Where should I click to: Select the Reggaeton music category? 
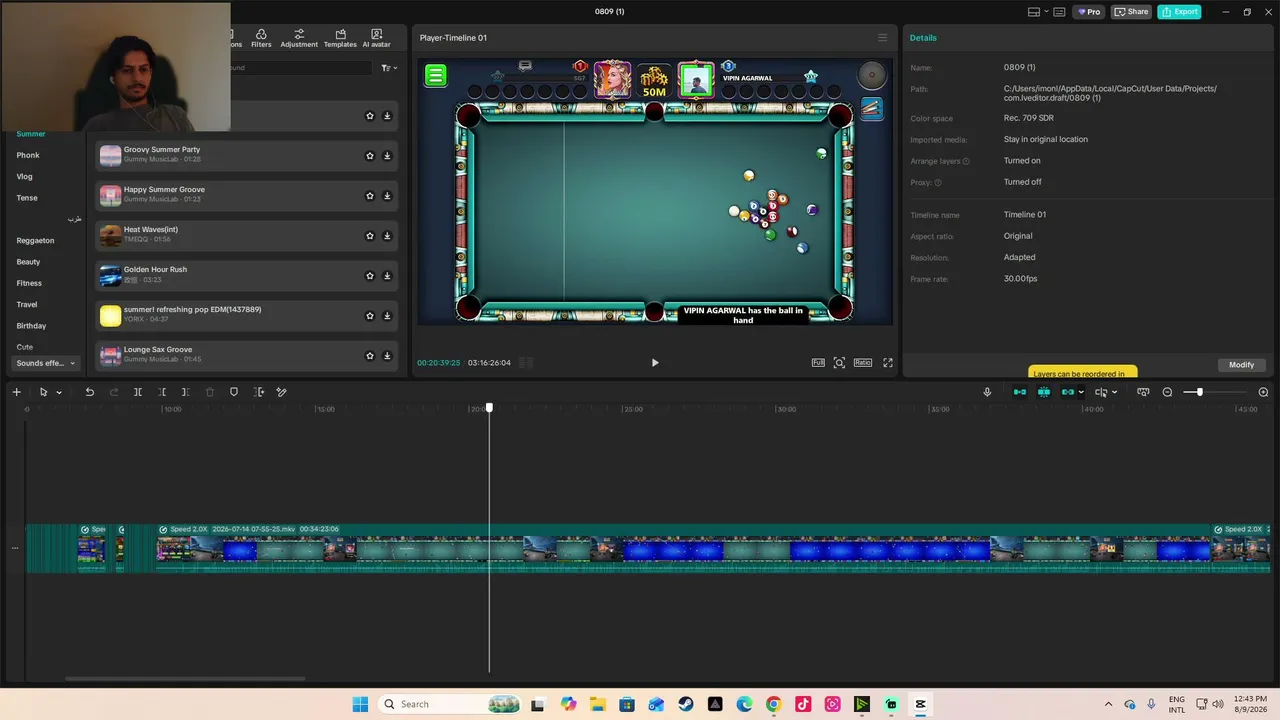(35, 240)
